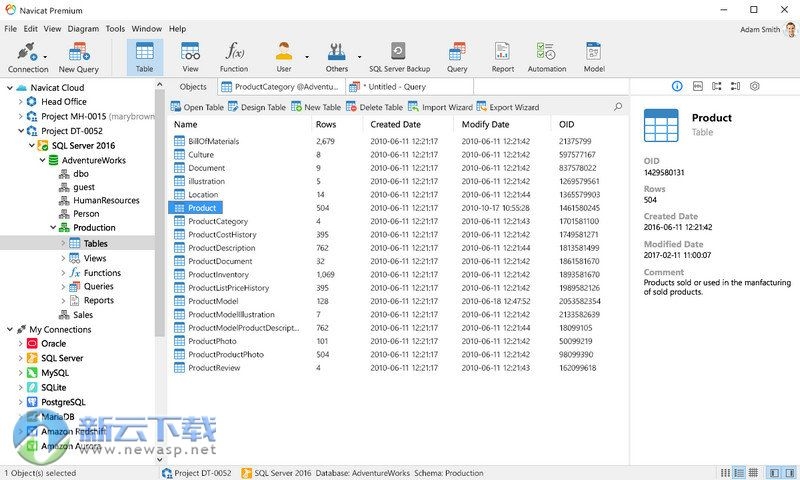
Task: Click the Adam Smith avatar
Action: pyautogui.click(x=791, y=30)
